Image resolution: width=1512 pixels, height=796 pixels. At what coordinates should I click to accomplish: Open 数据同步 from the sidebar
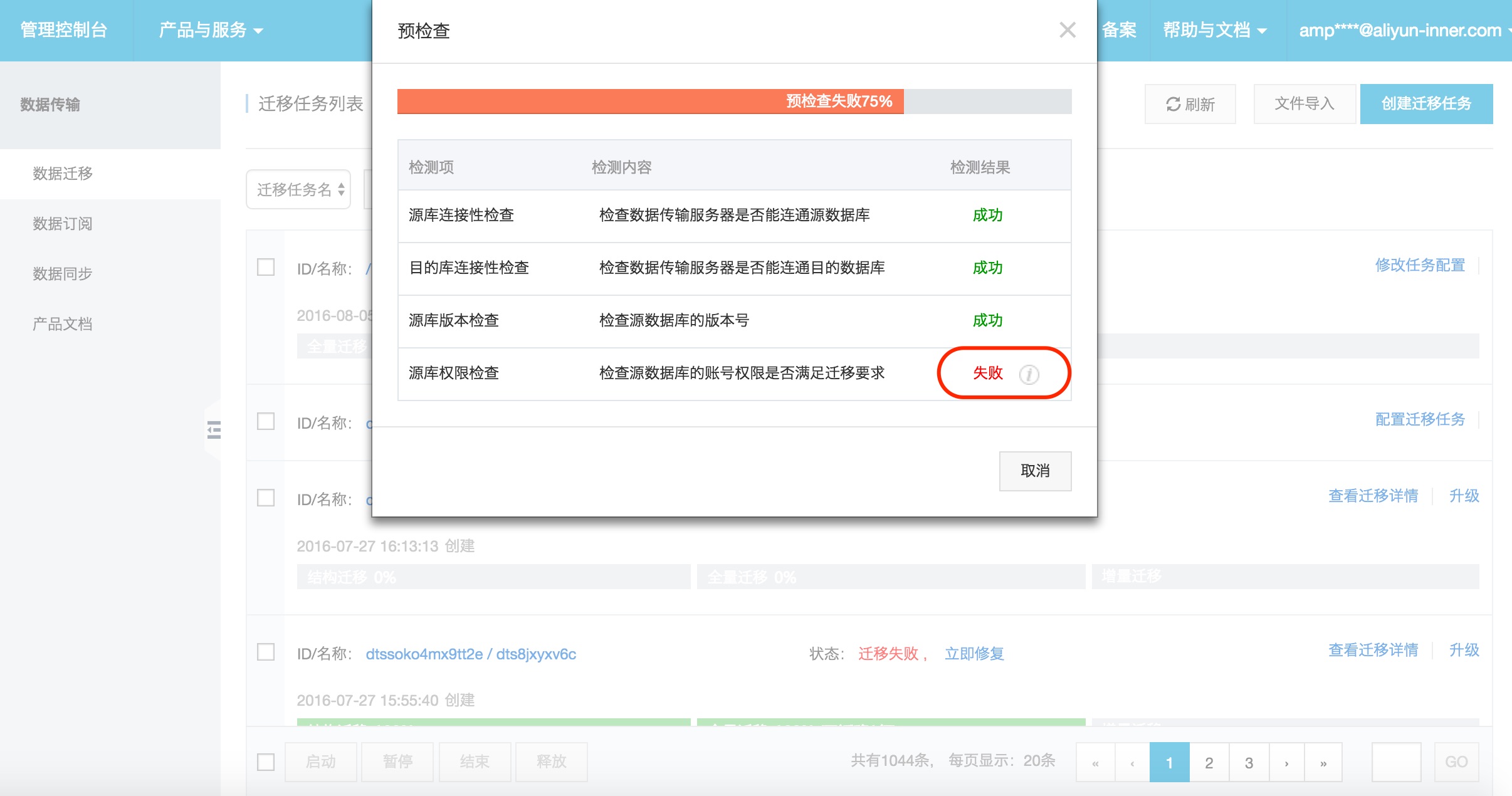pos(63,274)
